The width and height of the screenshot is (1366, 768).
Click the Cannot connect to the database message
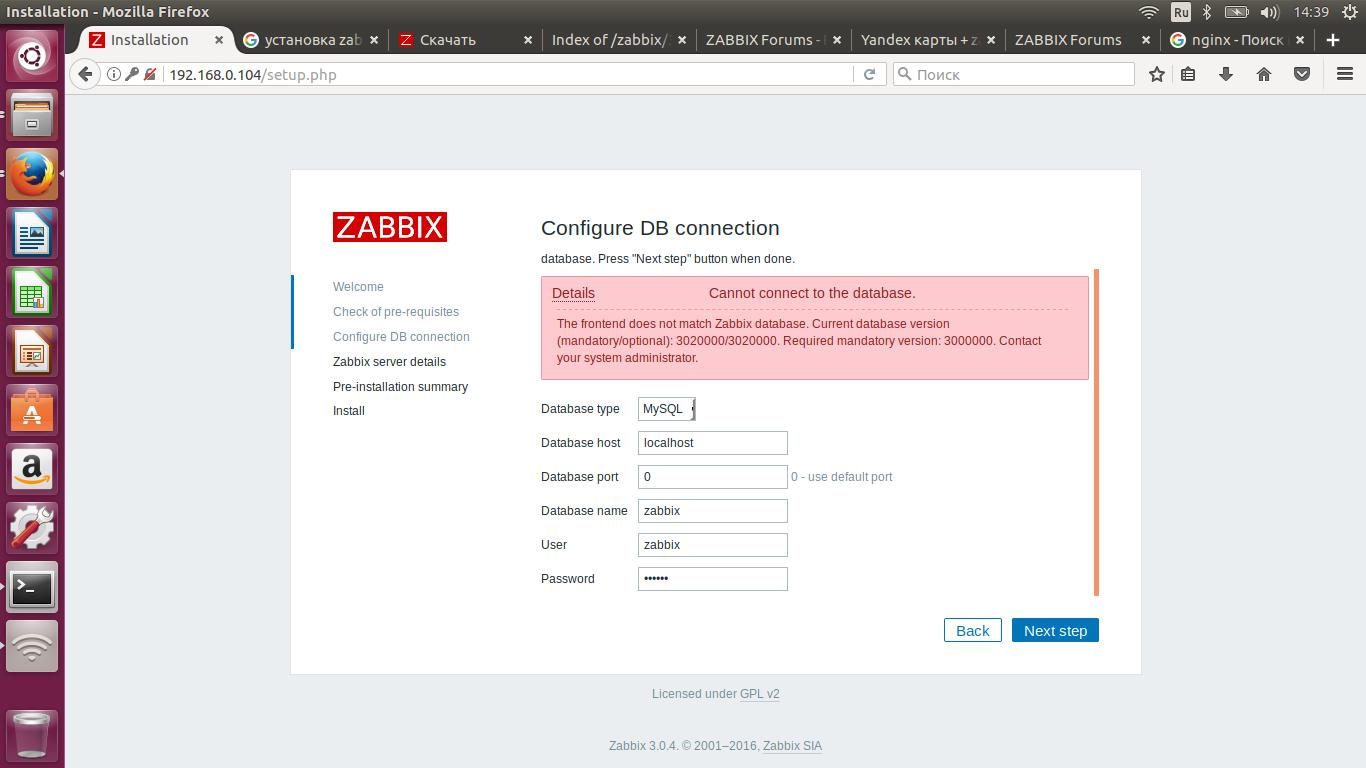pos(812,293)
